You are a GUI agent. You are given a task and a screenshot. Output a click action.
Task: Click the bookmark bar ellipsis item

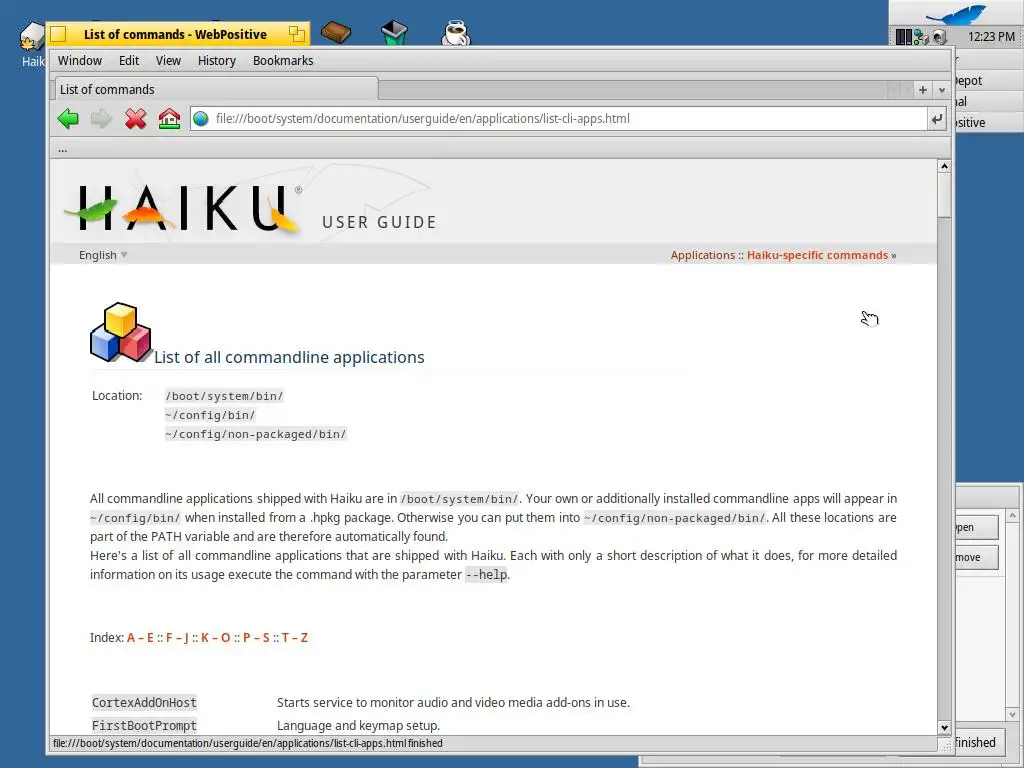pyautogui.click(x=63, y=150)
